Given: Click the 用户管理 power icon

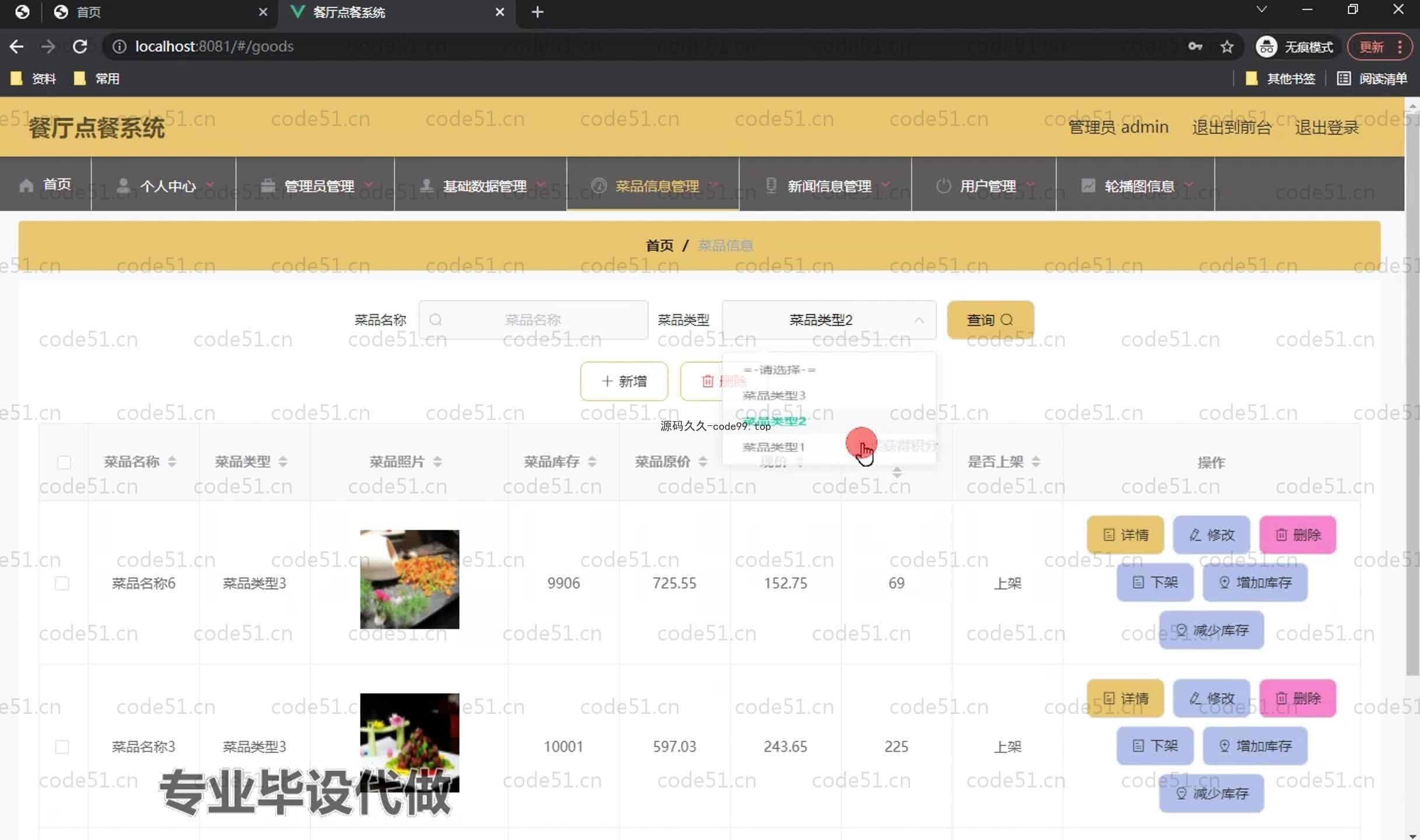Looking at the screenshot, I should coord(943,185).
